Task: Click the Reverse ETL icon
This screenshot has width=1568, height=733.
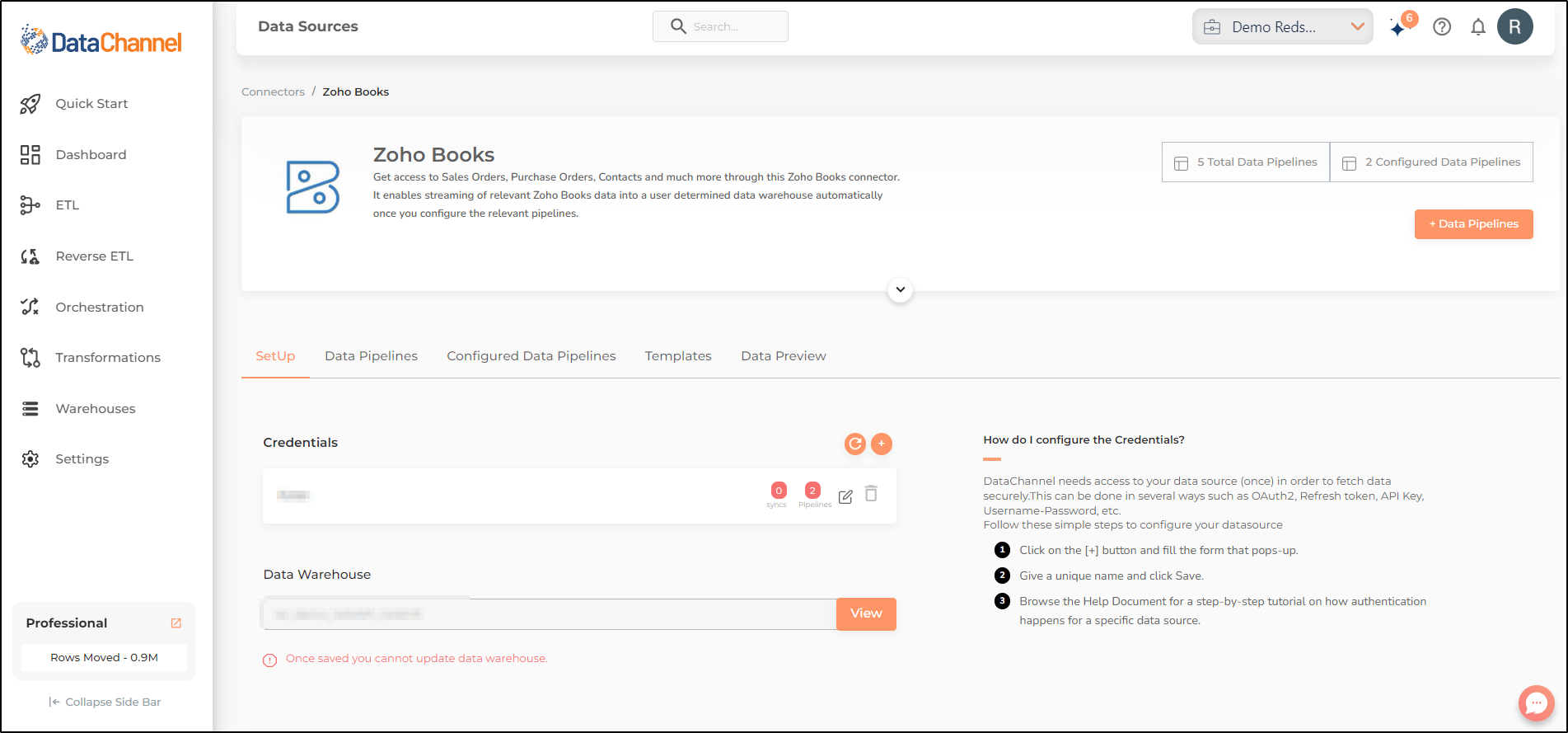Action: [30, 256]
